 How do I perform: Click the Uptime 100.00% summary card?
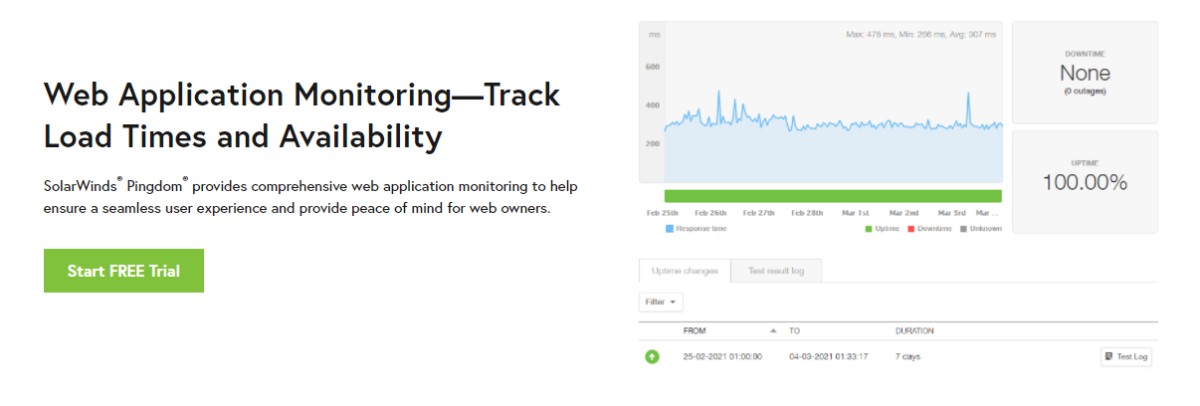tap(1085, 181)
